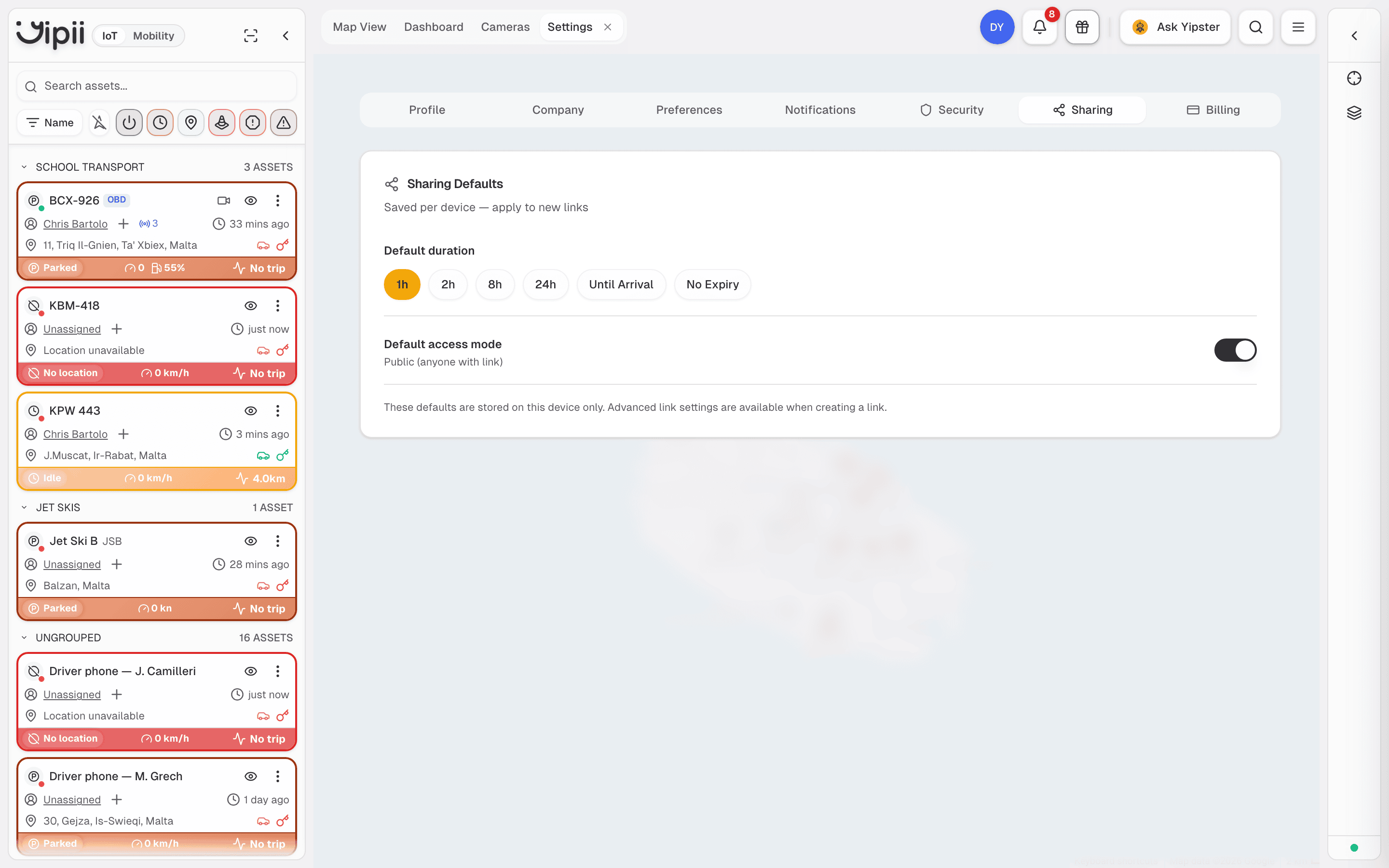The image size is (1389, 868).
Task: Open Chris Bartolo driver link on BCX-926
Action: click(75, 224)
